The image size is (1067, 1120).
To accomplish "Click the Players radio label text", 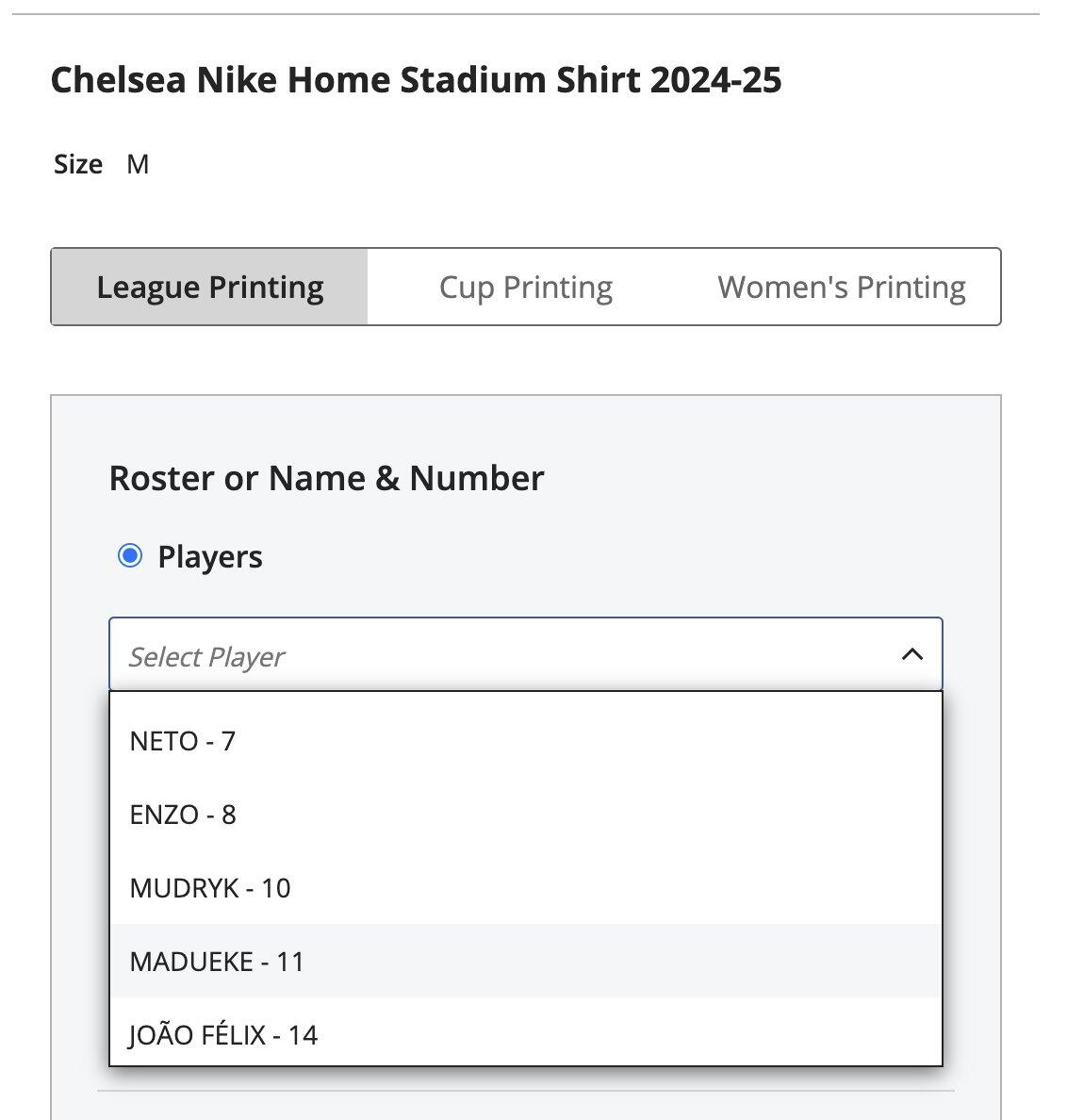I will 210,557.
